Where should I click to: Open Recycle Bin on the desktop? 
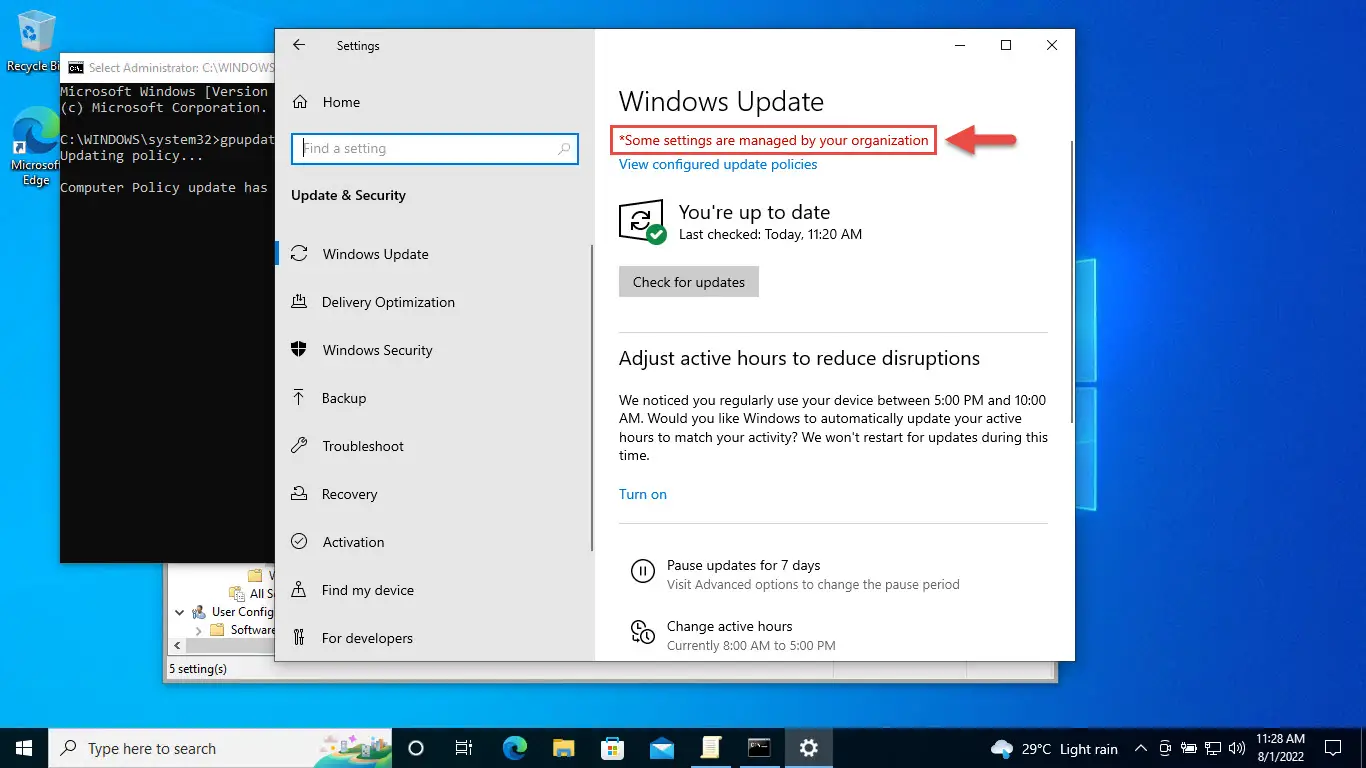tap(36, 42)
